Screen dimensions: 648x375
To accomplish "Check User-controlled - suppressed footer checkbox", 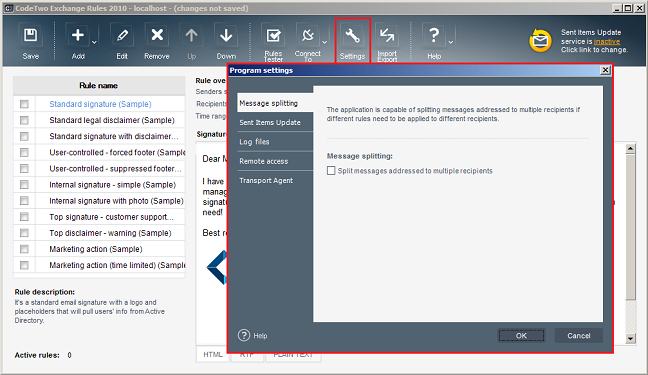I will (24, 169).
